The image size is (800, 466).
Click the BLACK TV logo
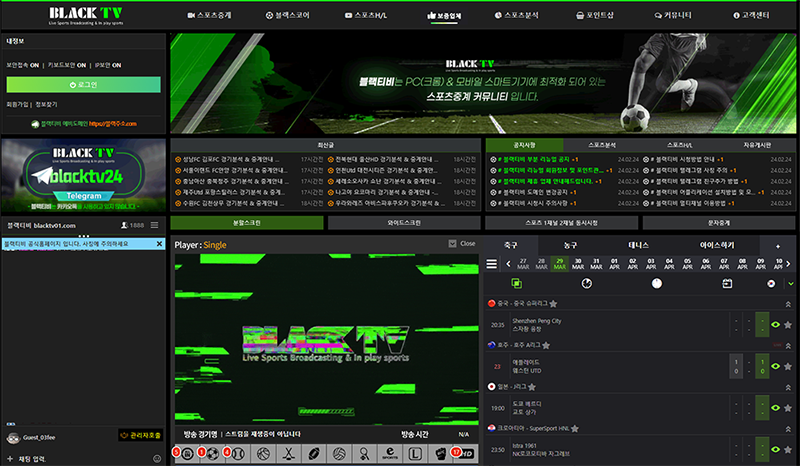point(86,15)
